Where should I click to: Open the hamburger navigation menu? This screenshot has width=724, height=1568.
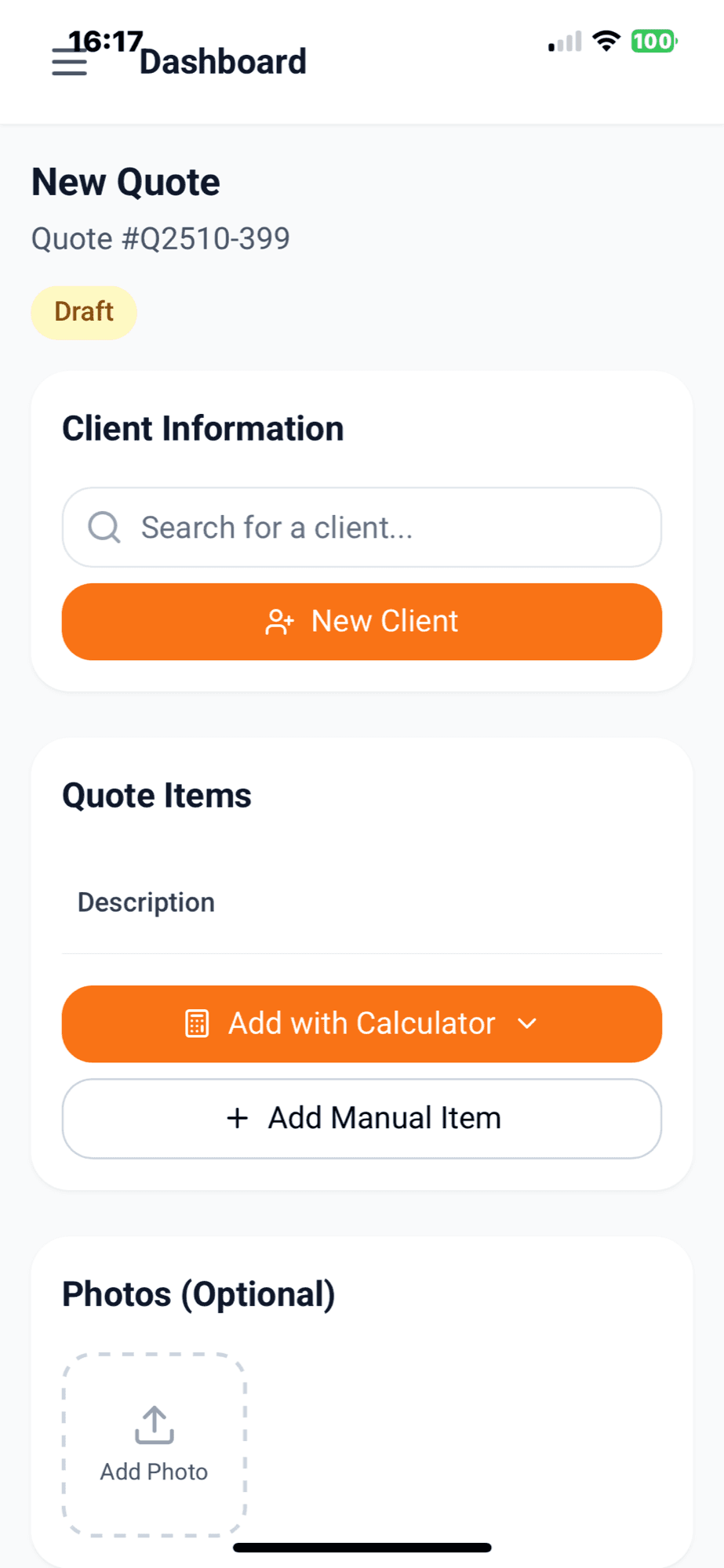point(69,62)
